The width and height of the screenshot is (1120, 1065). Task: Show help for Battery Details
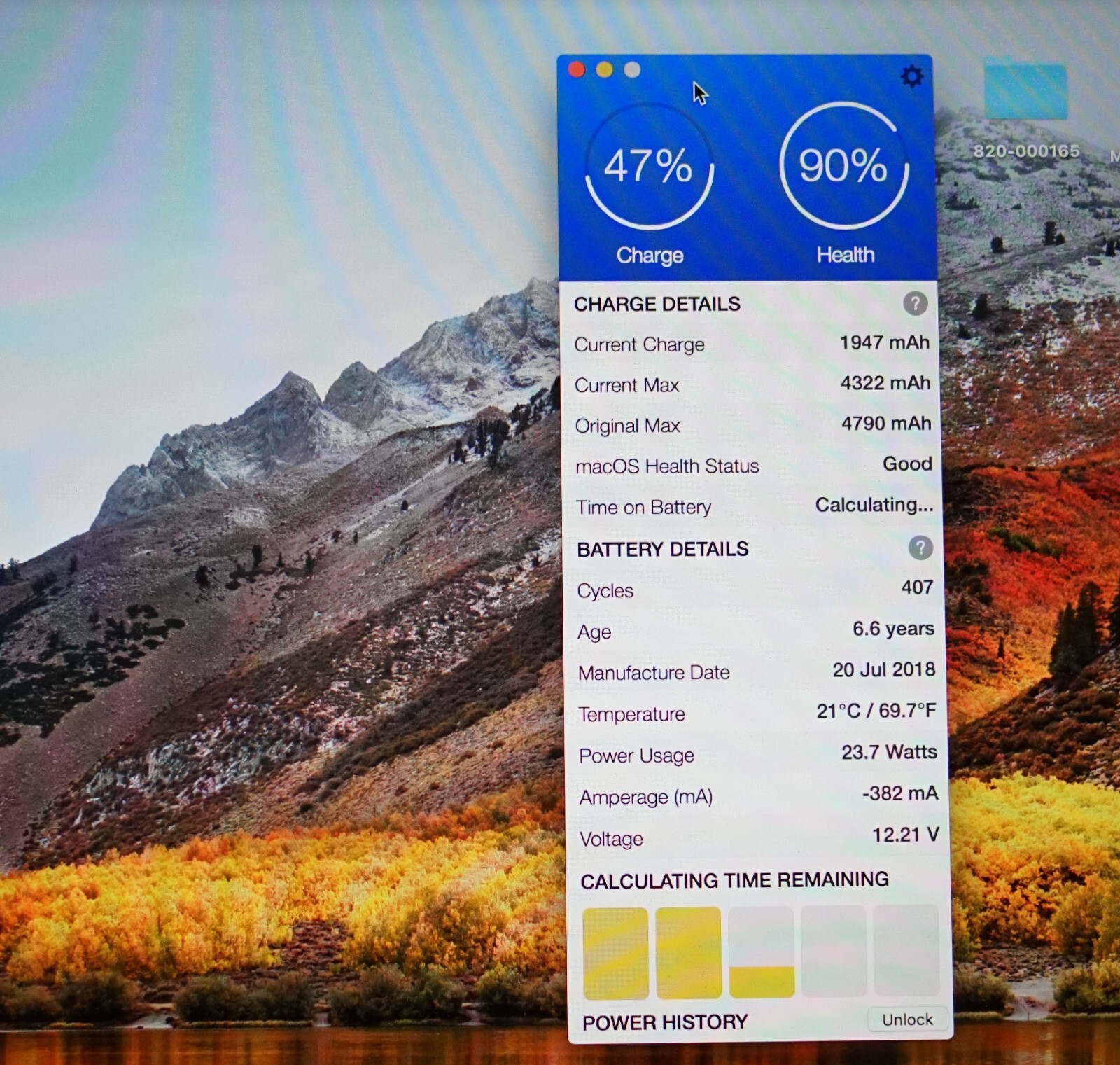920,548
